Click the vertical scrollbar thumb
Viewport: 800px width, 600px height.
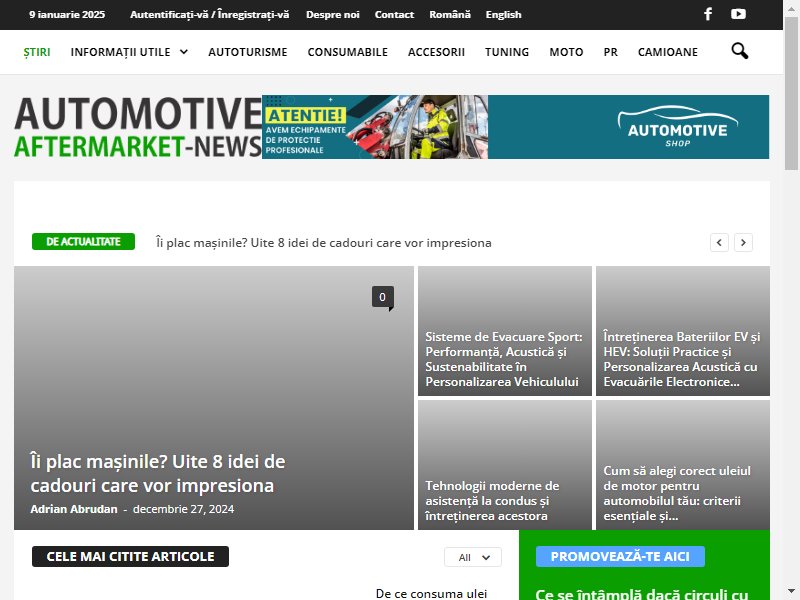[x=791, y=94]
